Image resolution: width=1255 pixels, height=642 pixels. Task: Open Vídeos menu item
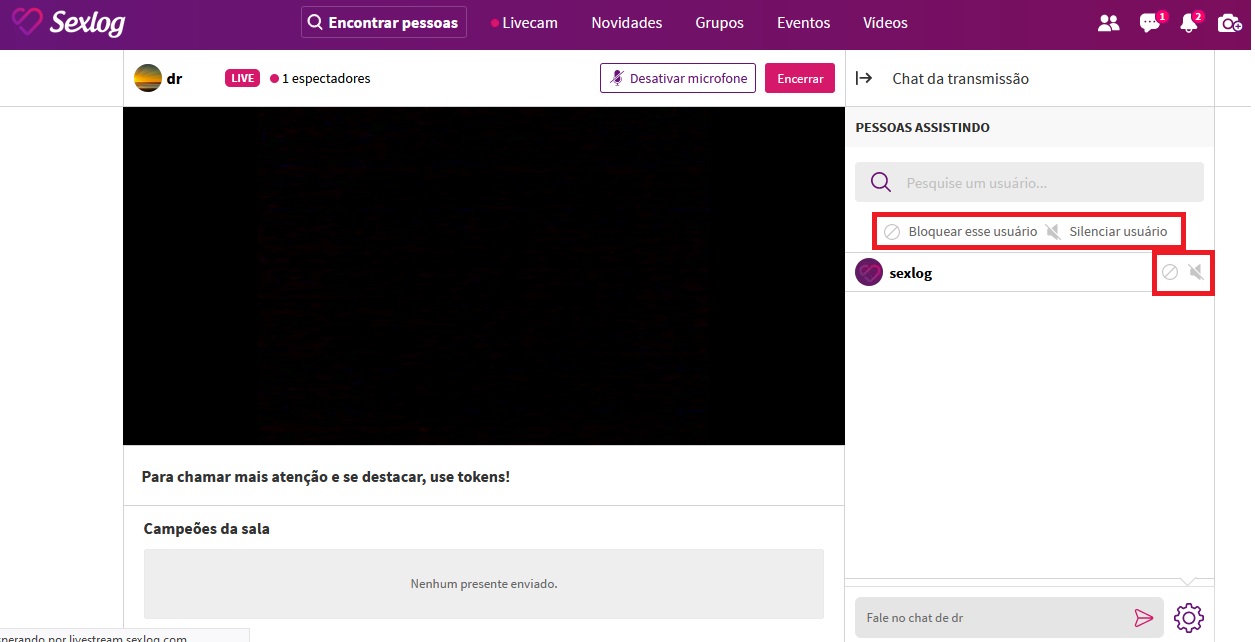pos(885,22)
